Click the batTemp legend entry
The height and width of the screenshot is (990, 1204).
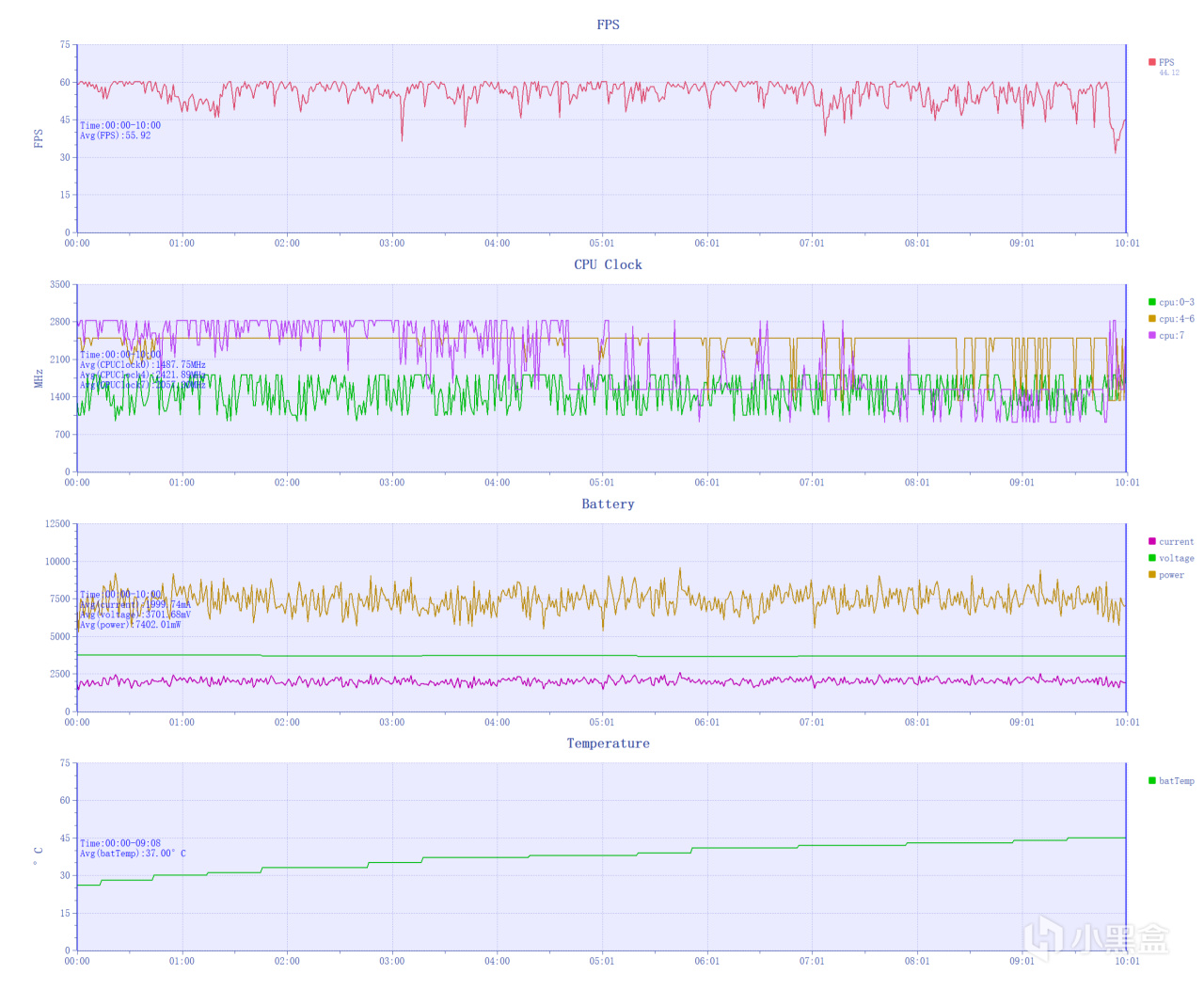(1170, 780)
